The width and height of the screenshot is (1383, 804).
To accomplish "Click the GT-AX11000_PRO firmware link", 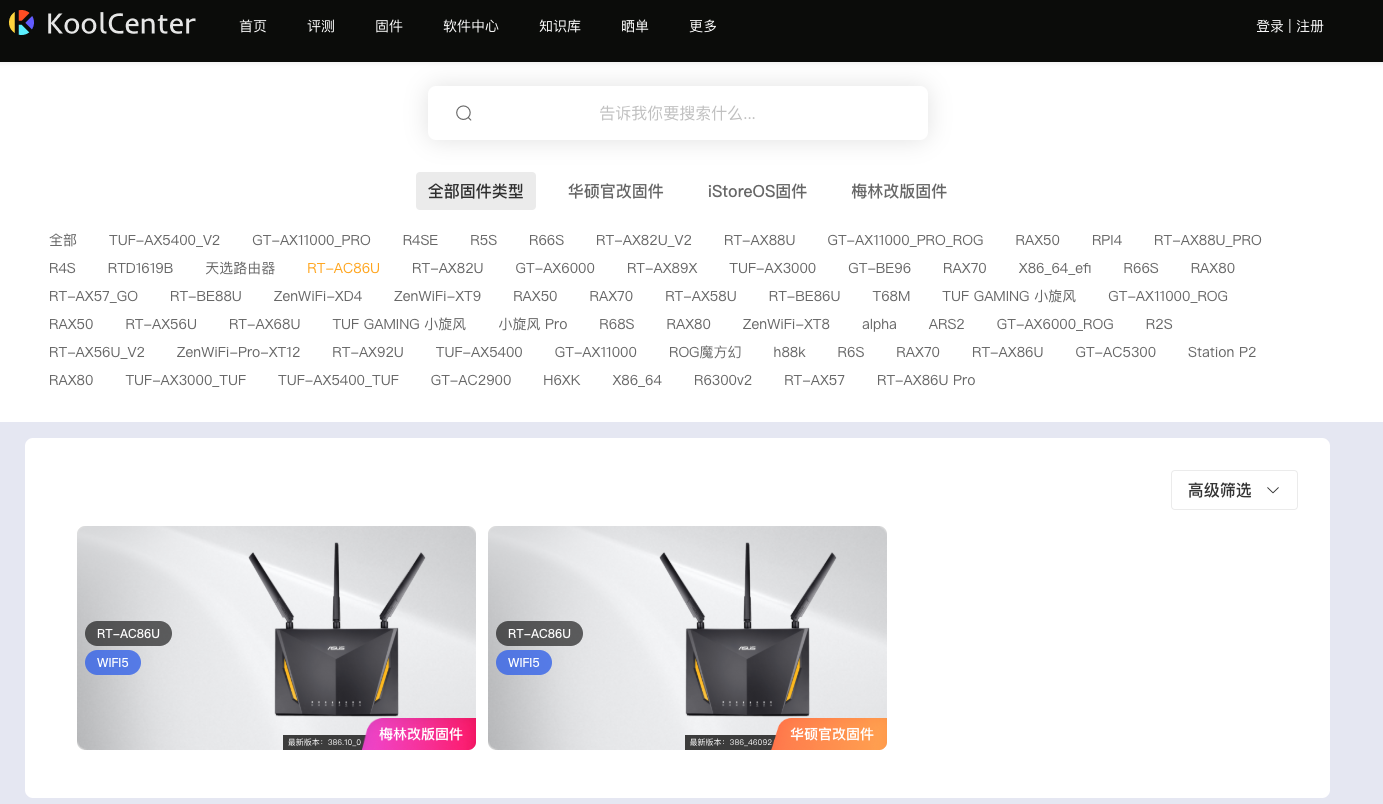I will [x=311, y=239].
